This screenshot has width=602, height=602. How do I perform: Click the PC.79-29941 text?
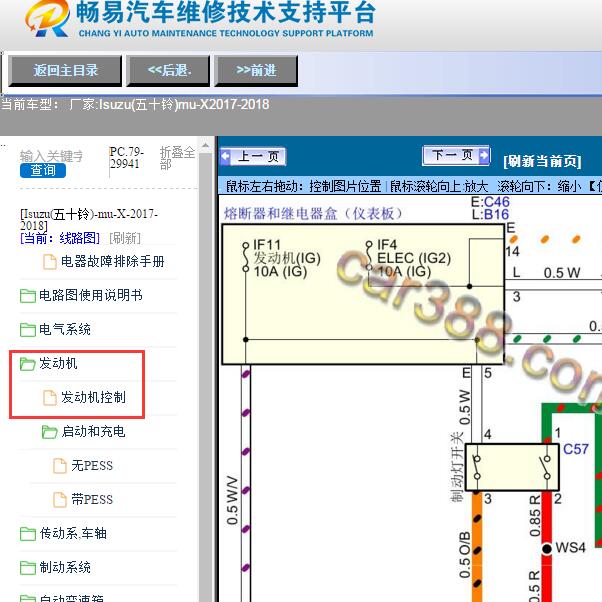click(126, 158)
